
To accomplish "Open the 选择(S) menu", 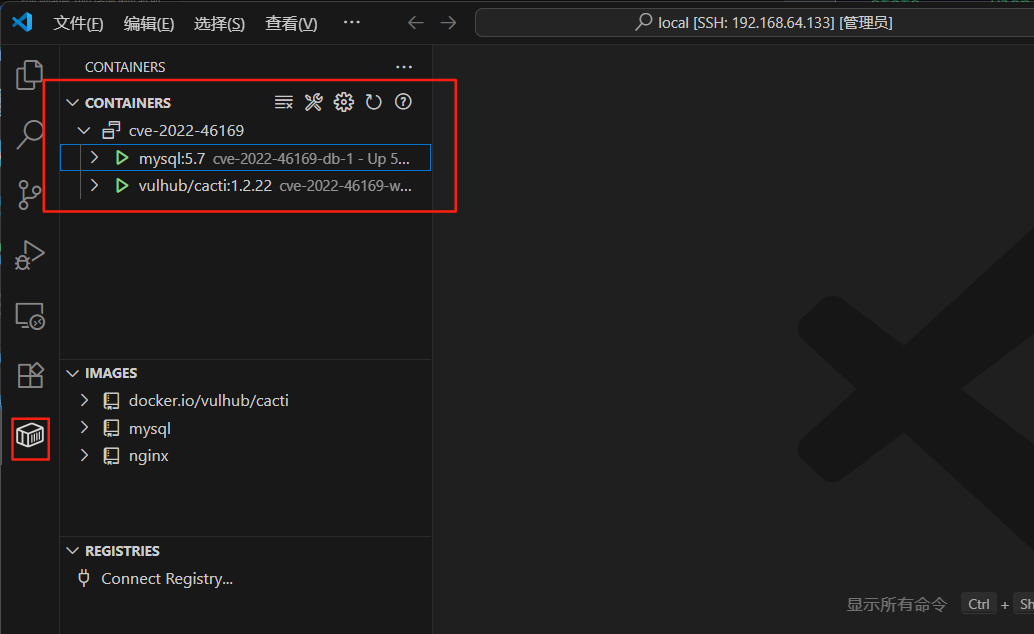I will (x=219, y=24).
